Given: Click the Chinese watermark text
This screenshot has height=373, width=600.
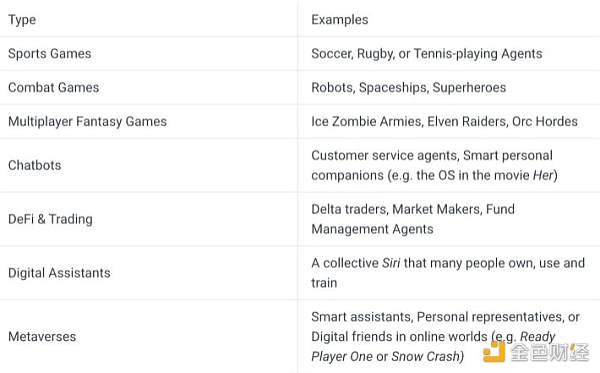Looking at the screenshot, I should [x=550, y=352].
